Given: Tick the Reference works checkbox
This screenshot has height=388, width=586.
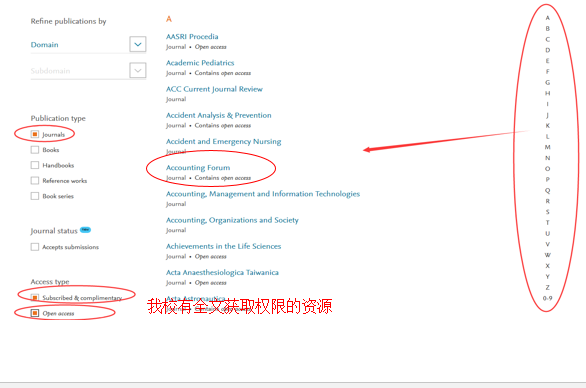Looking at the screenshot, I should pyautogui.click(x=35, y=181).
